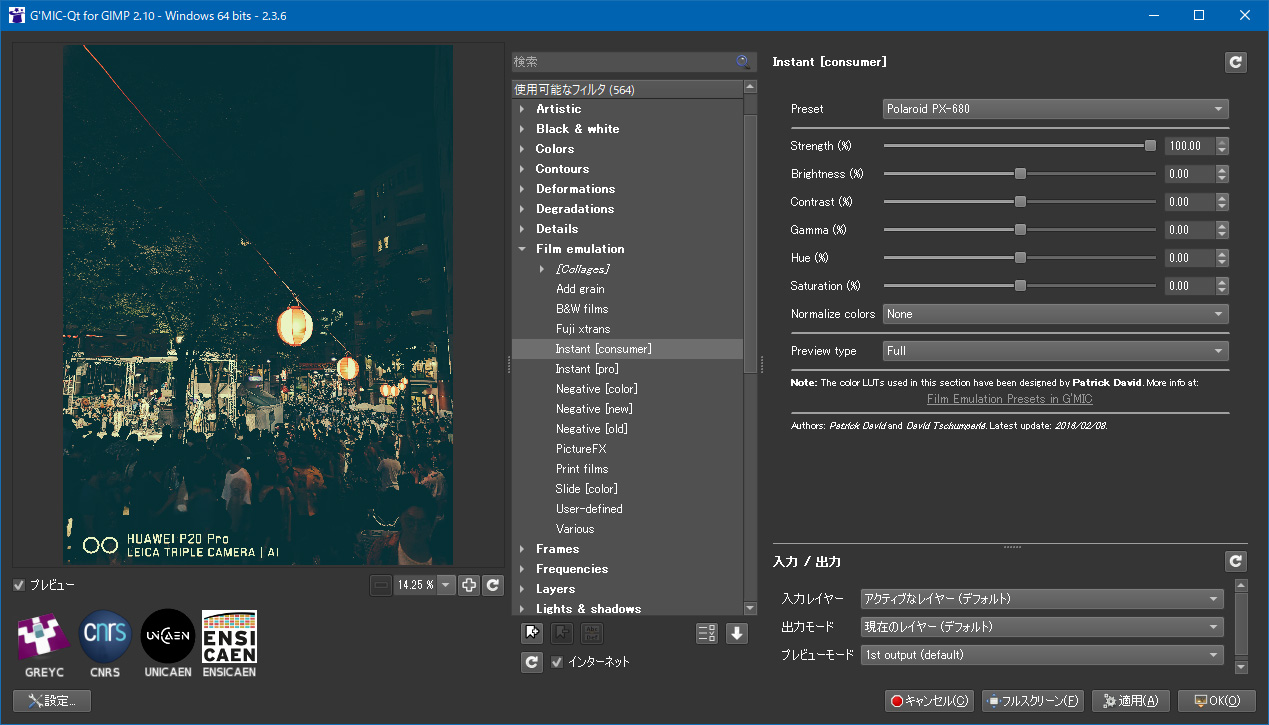Decrease the Hue (%) value with the down stepper
This screenshot has width=1269, height=725.
pos(1222,263)
